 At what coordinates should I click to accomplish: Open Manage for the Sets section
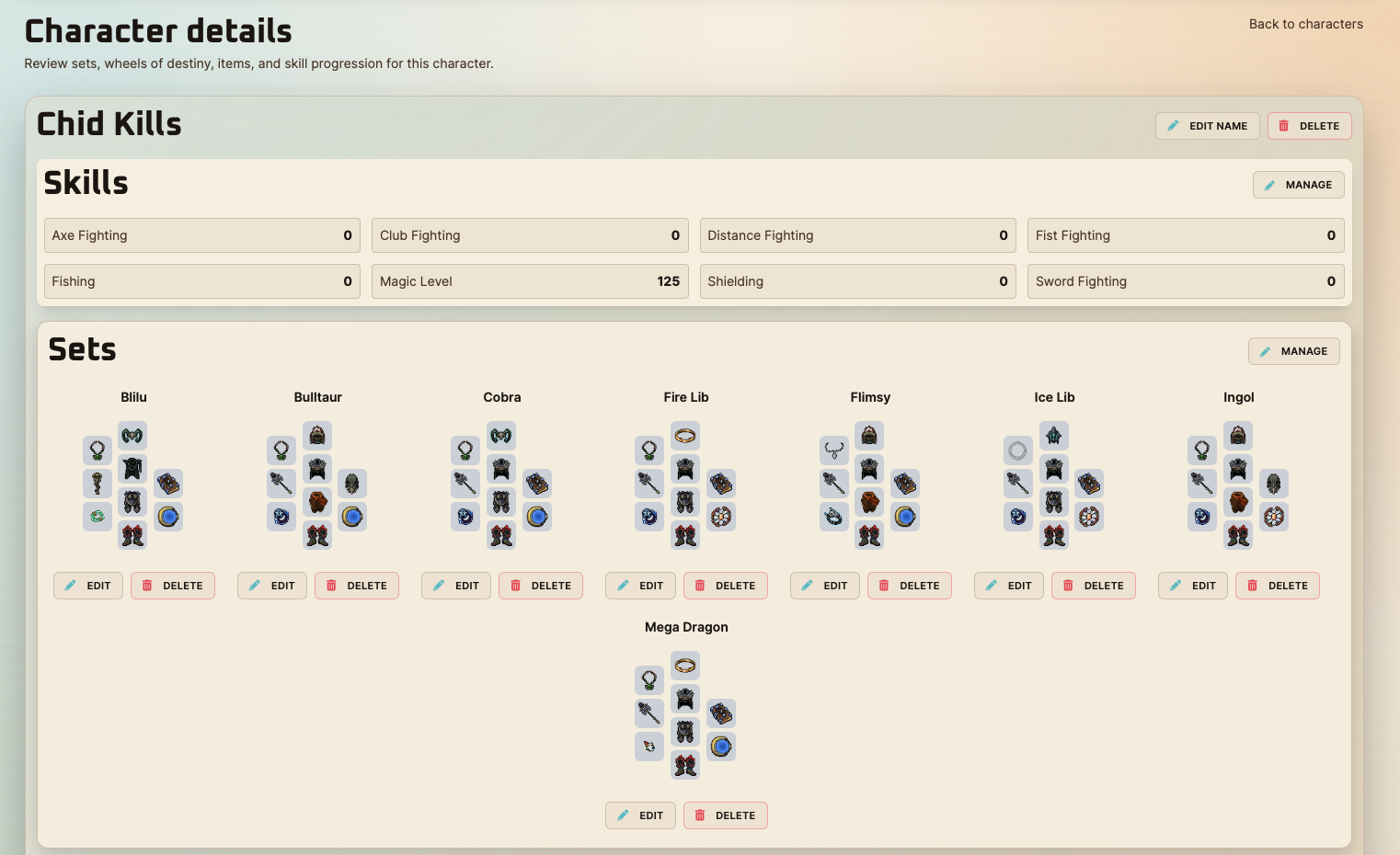pyautogui.click(x=1293, y=351)
